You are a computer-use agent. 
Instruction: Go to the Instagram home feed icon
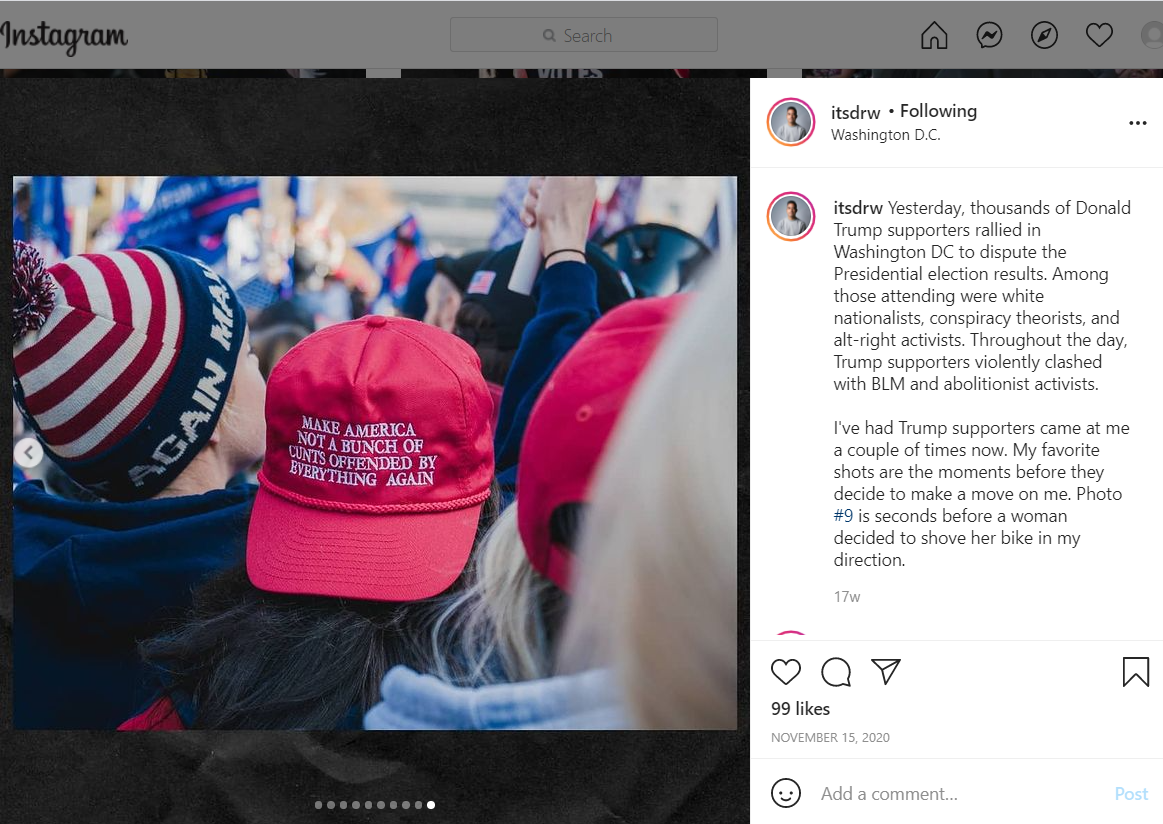tap(934, 35)
